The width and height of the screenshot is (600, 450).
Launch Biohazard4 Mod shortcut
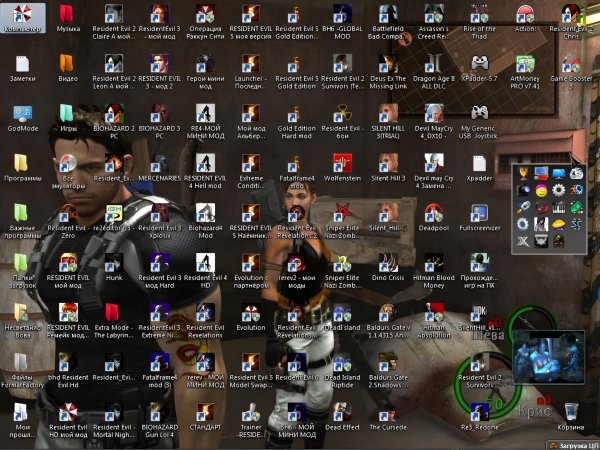click(x=205, y=221)
